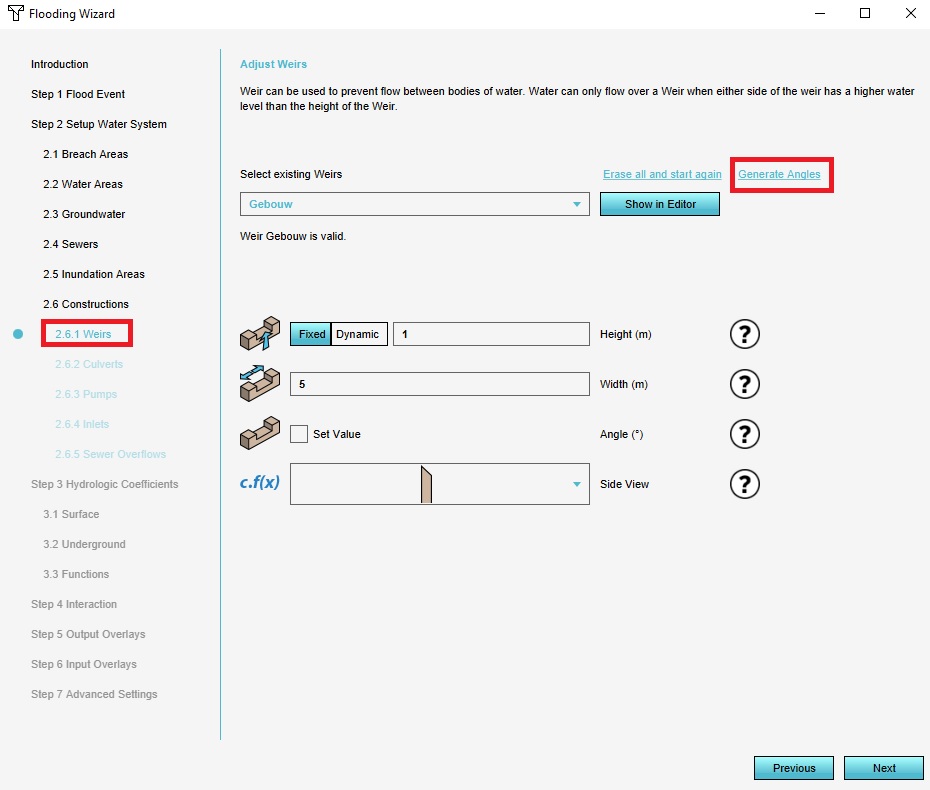Click Erase all and start again

(x=662, y=174)
